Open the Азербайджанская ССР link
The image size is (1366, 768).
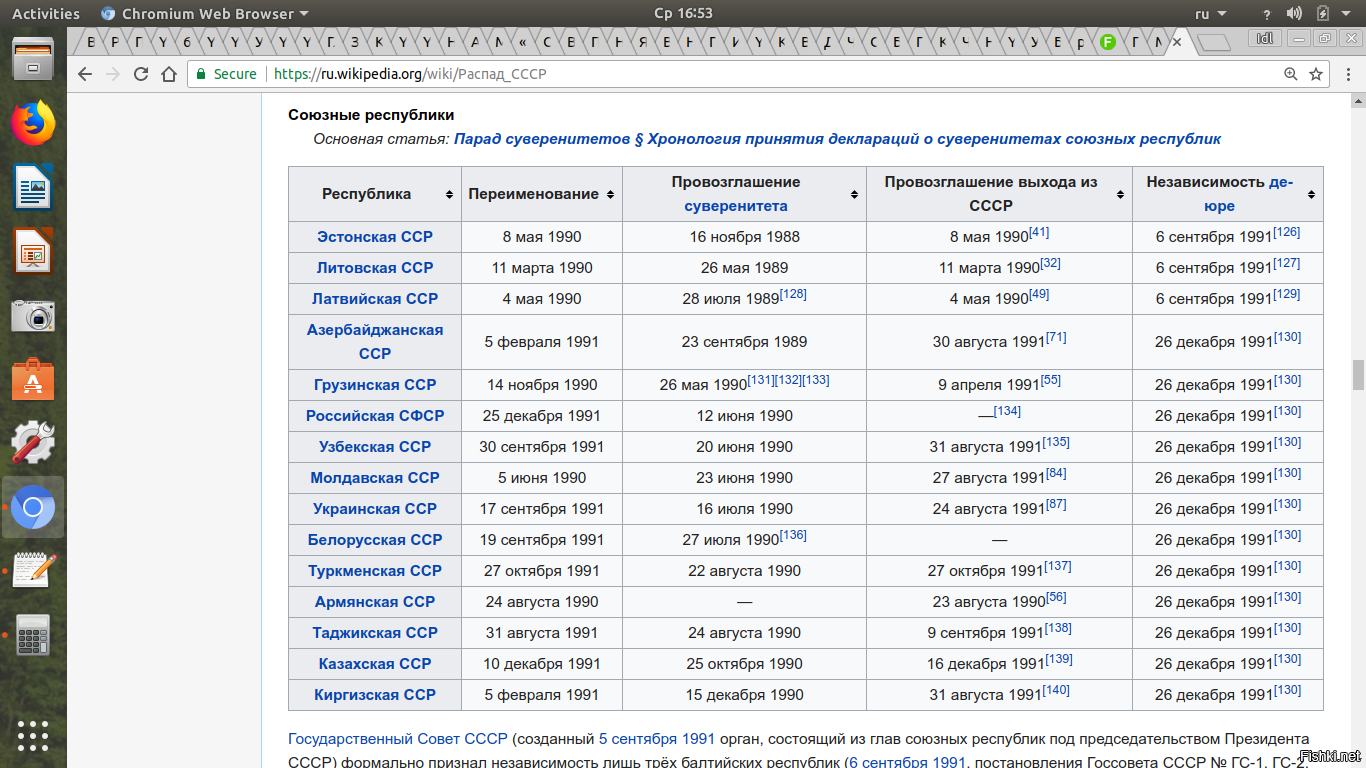[x=375, y=342]
